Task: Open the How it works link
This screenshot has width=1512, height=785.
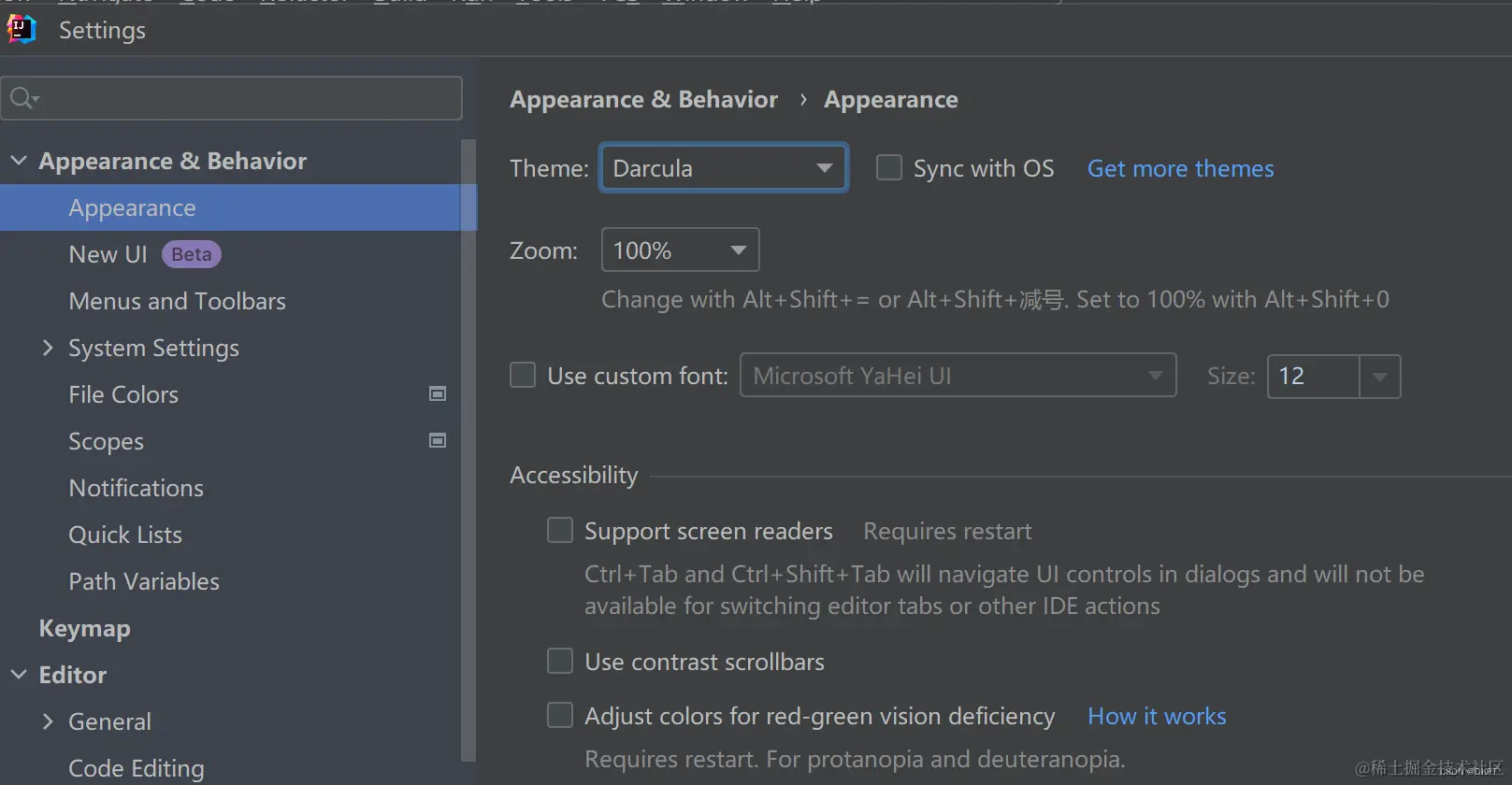Action: pyautogui.click(x=1157, y=716)
